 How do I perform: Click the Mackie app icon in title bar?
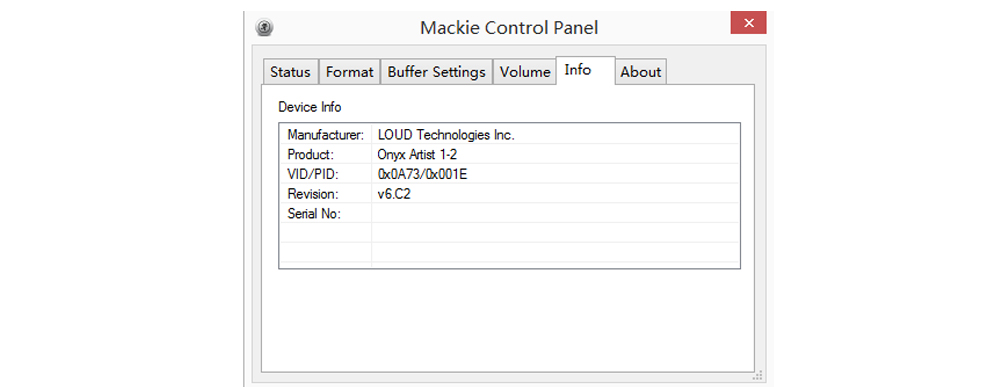[265, 27]
